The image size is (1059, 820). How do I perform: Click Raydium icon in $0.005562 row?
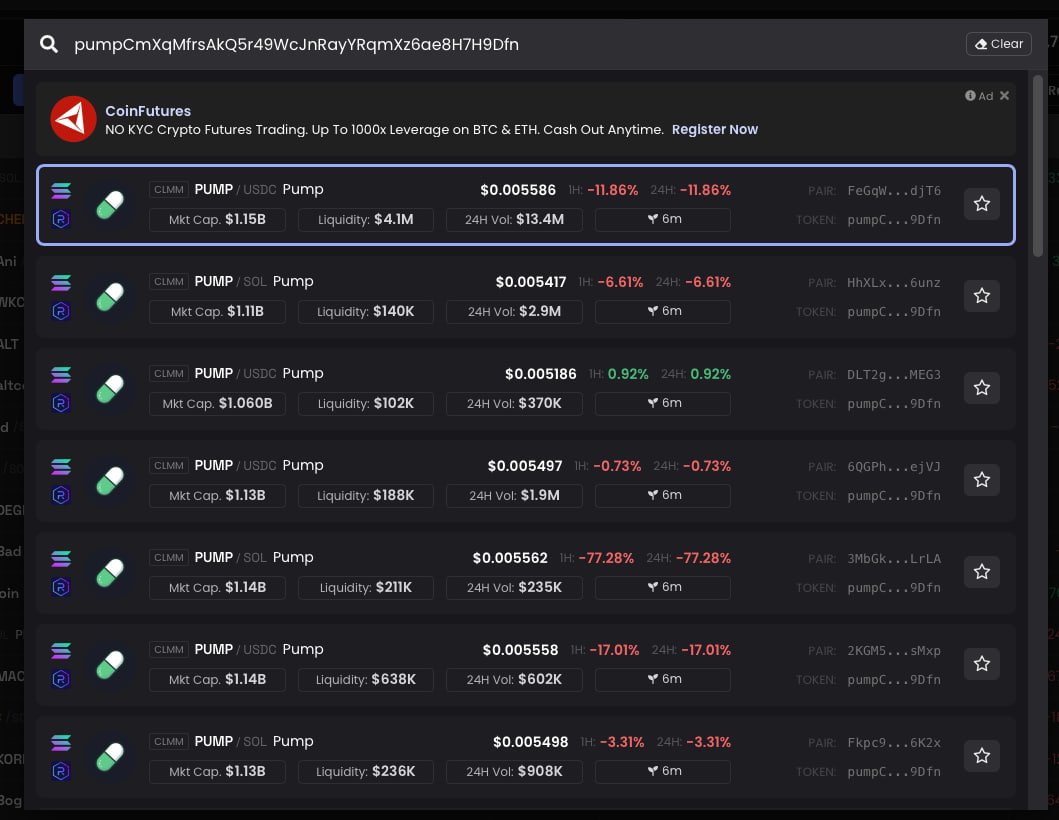(x=61, y=586)
